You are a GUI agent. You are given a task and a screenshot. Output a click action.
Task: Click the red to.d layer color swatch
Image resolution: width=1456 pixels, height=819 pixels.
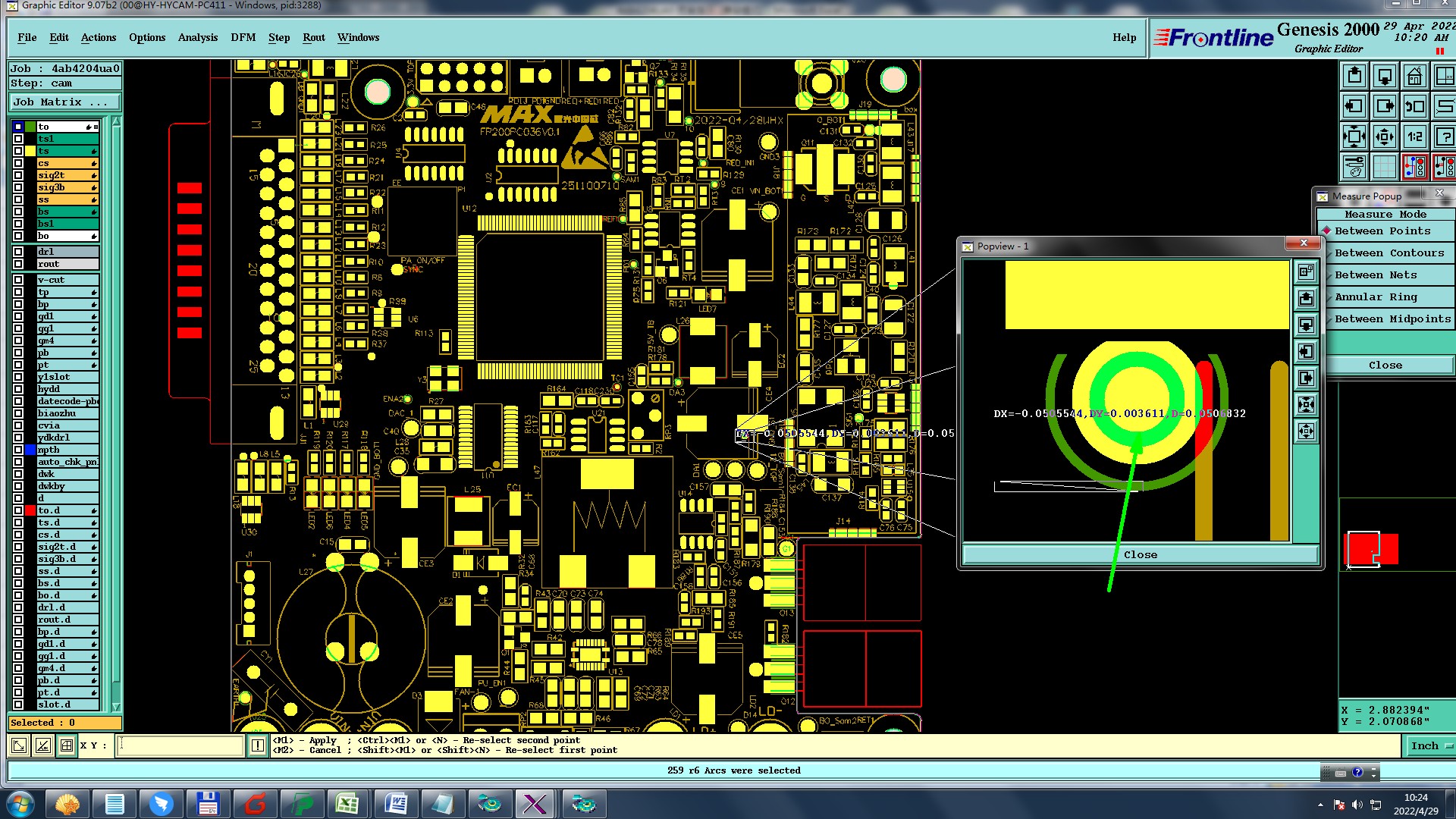pos(30,510)
